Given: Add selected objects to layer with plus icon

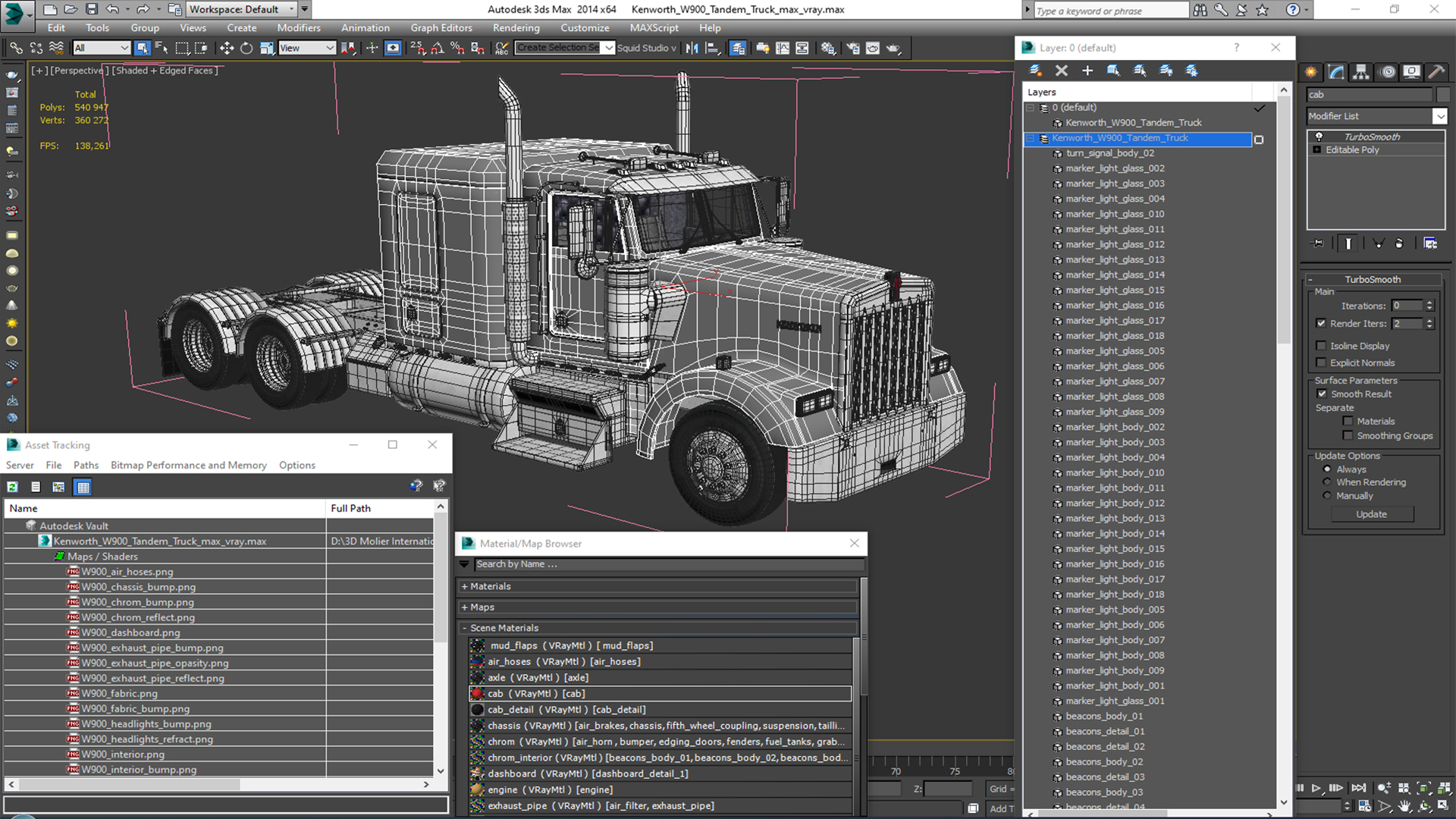Looking at the screenshot, I should click(1087, 71).
